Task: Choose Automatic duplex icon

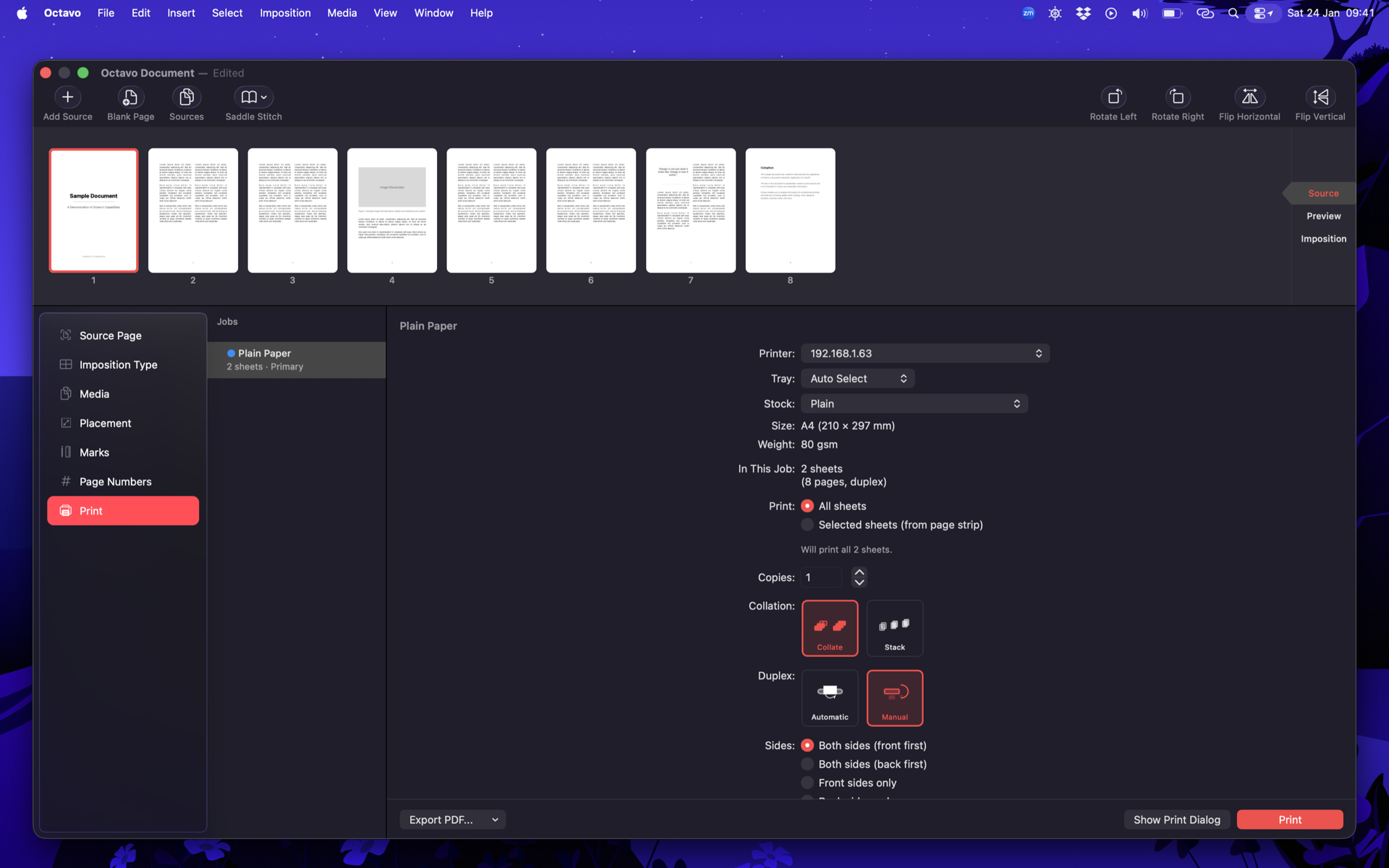Action: 829,697
